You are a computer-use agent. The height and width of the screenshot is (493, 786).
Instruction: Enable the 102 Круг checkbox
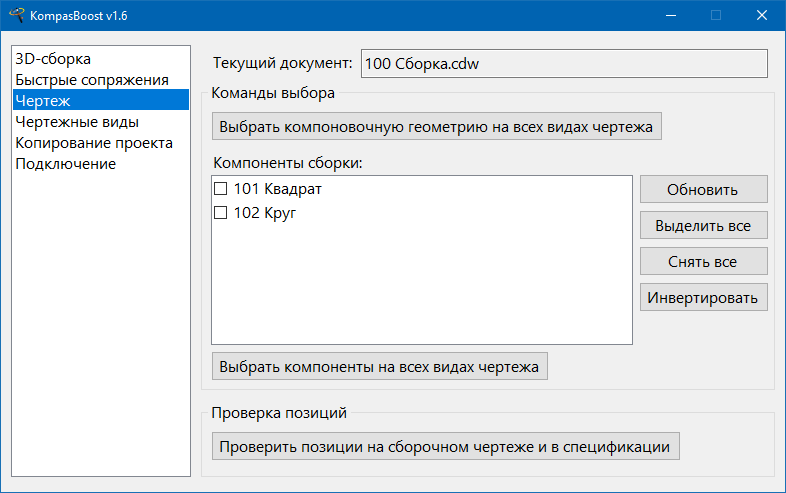coord(221,213)
